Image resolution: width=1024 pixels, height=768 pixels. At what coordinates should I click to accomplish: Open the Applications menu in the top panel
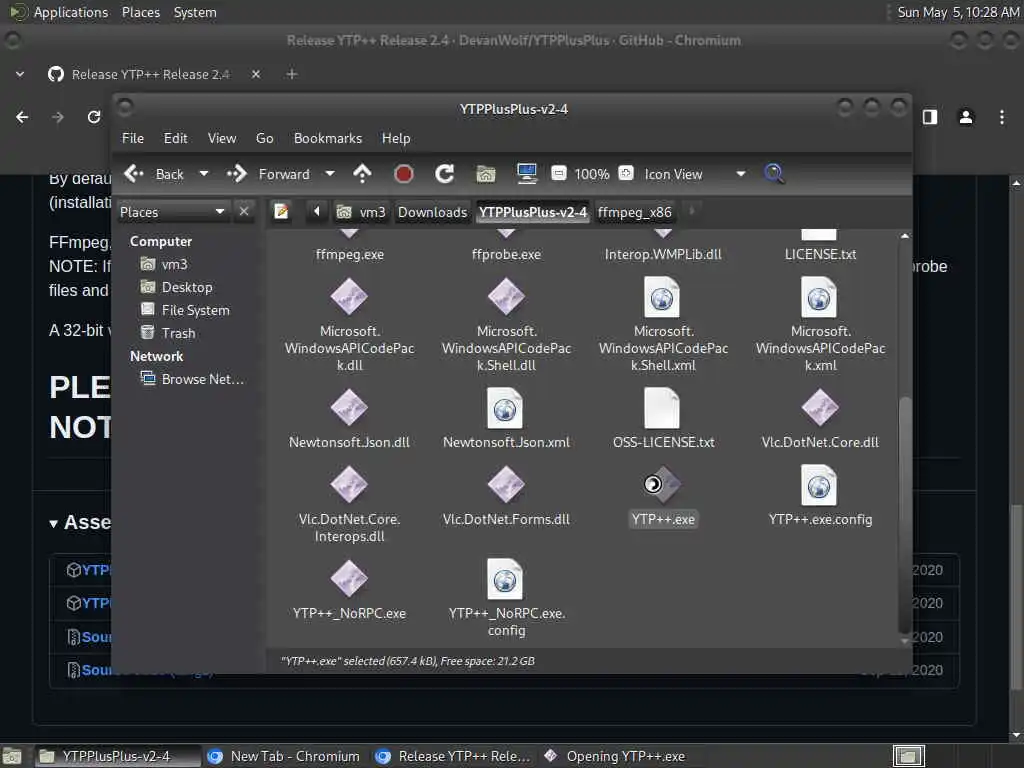tap(71, 12)
